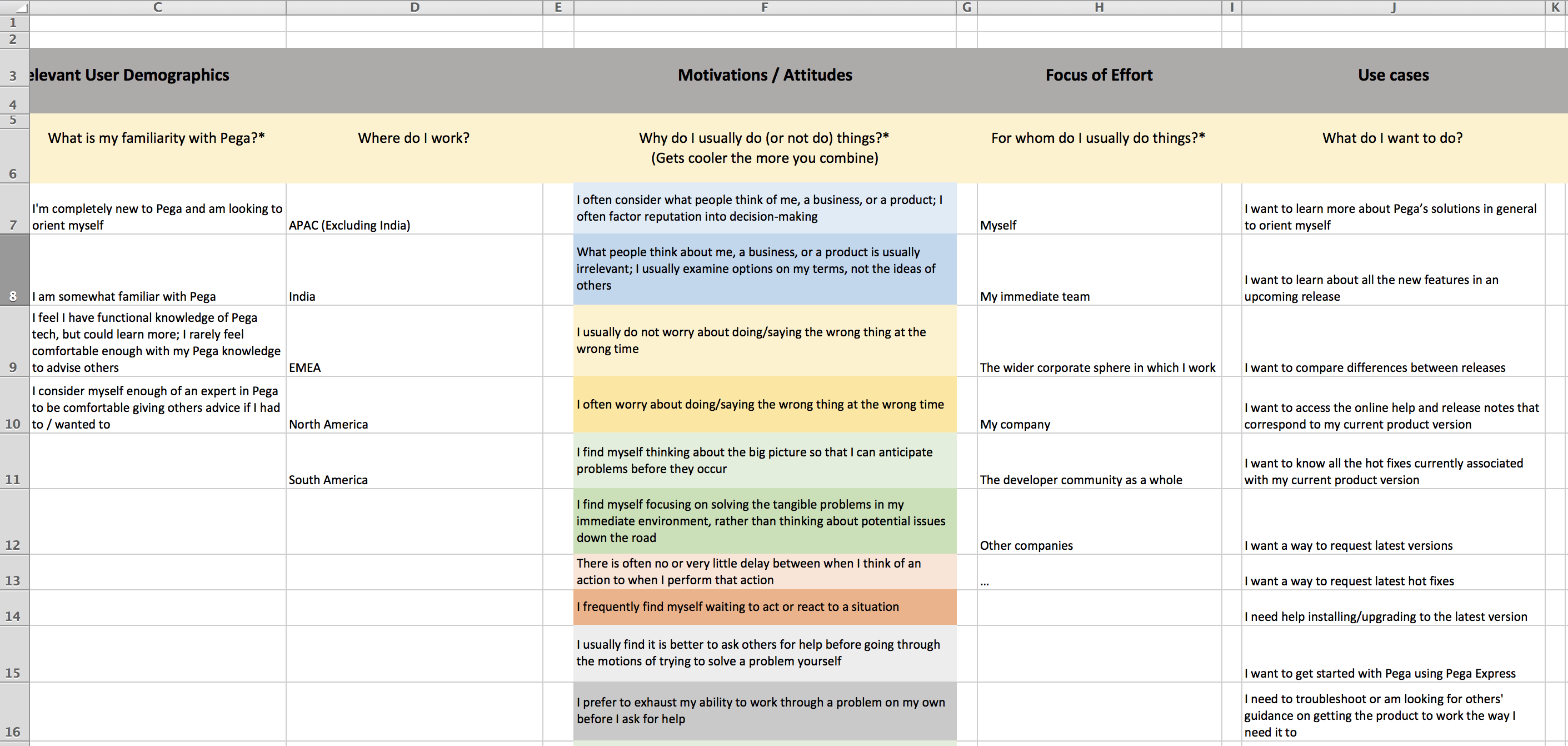Select row 16 header
This screenshot has height=746, width=1568.
coord(14,712)
